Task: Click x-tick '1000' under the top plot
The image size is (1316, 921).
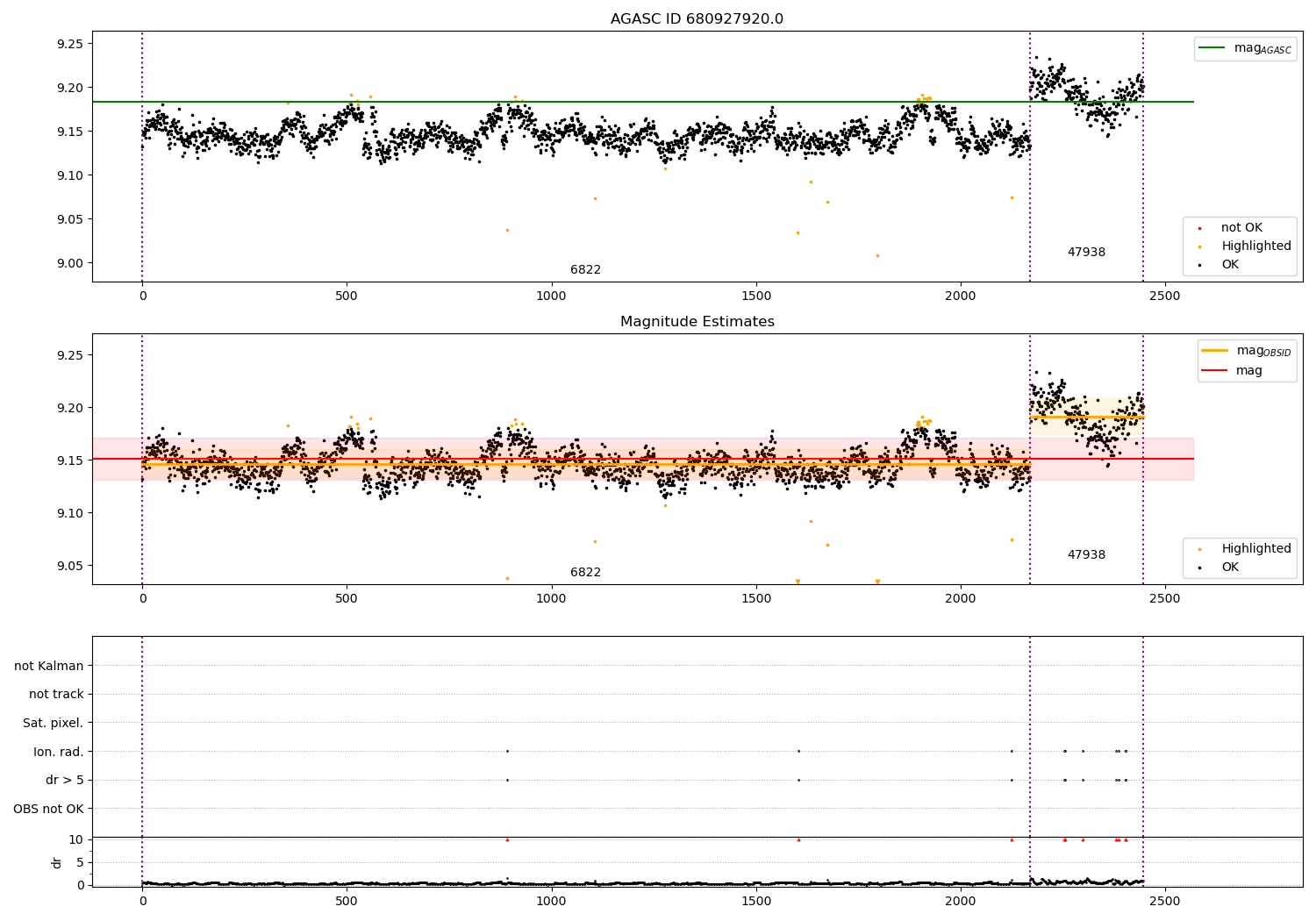Action: pyautogui.click(x=551, y=296)
